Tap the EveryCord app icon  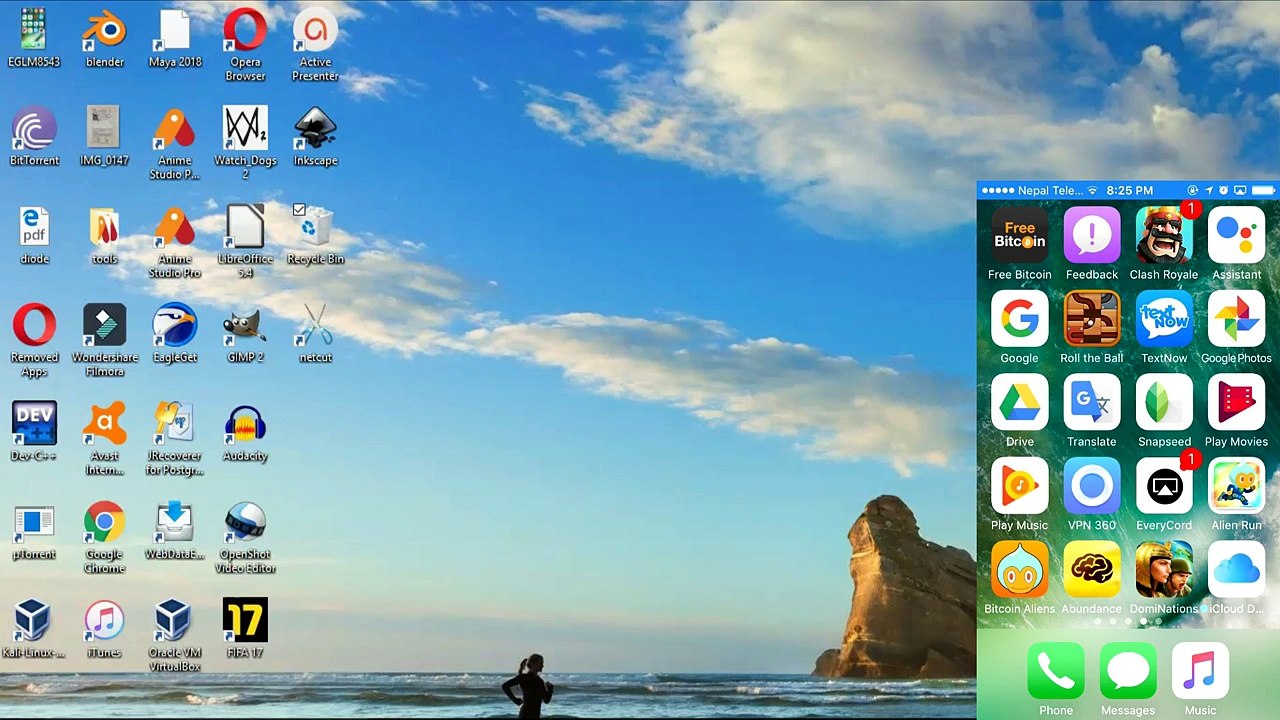click(1164, 487)
